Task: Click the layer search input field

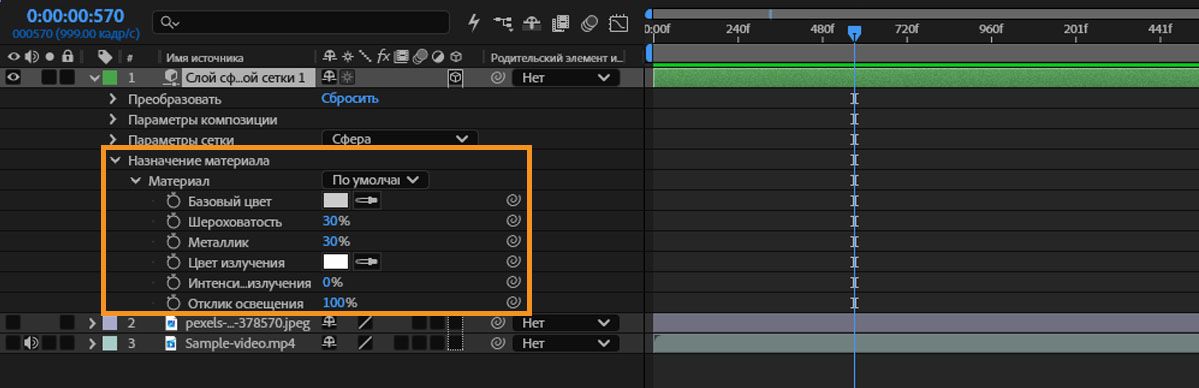Action: click(301, 23)
